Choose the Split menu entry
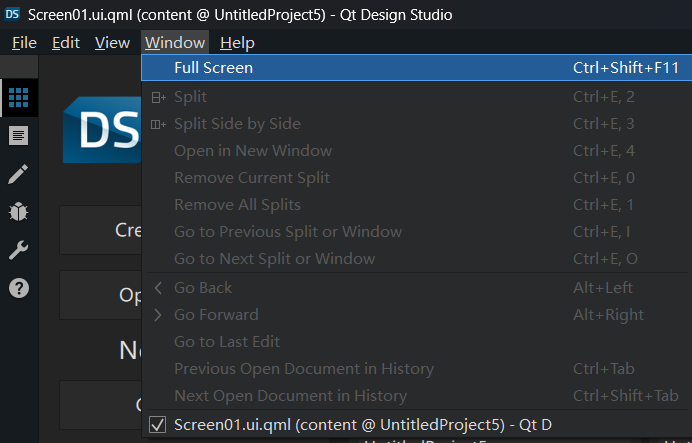This screenshot has width=692, height=443. click(x=190, y=97)
